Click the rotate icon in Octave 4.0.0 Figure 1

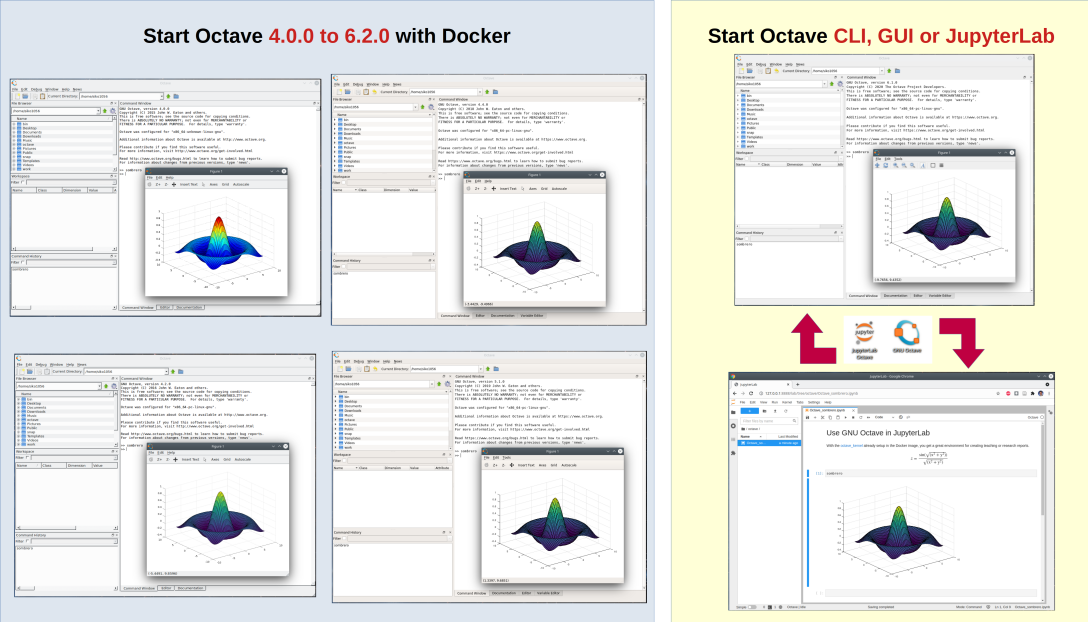click(149, 184)
